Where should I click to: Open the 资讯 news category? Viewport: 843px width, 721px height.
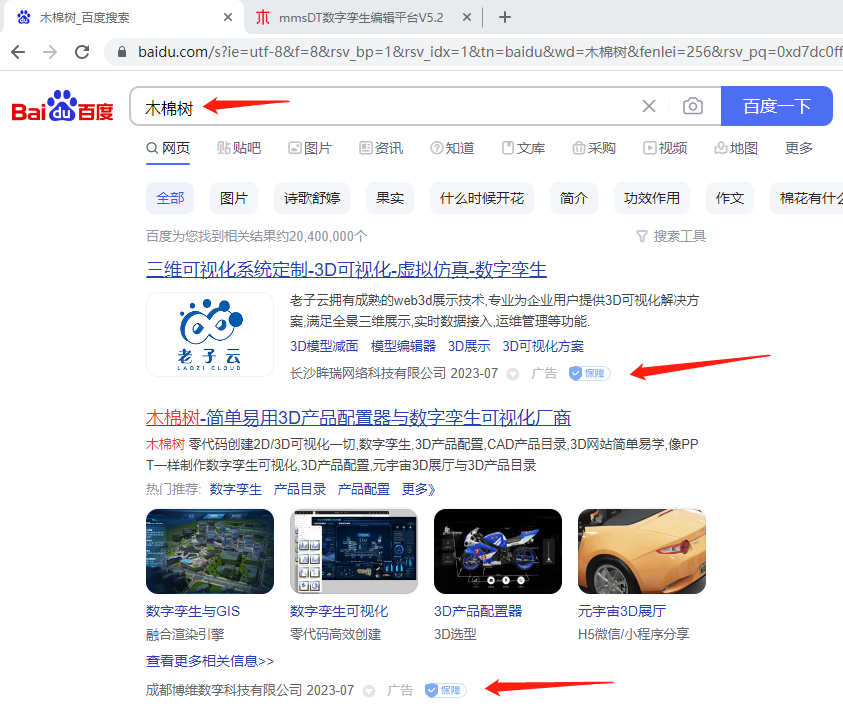pyautogui.click(x=381, y=148)
